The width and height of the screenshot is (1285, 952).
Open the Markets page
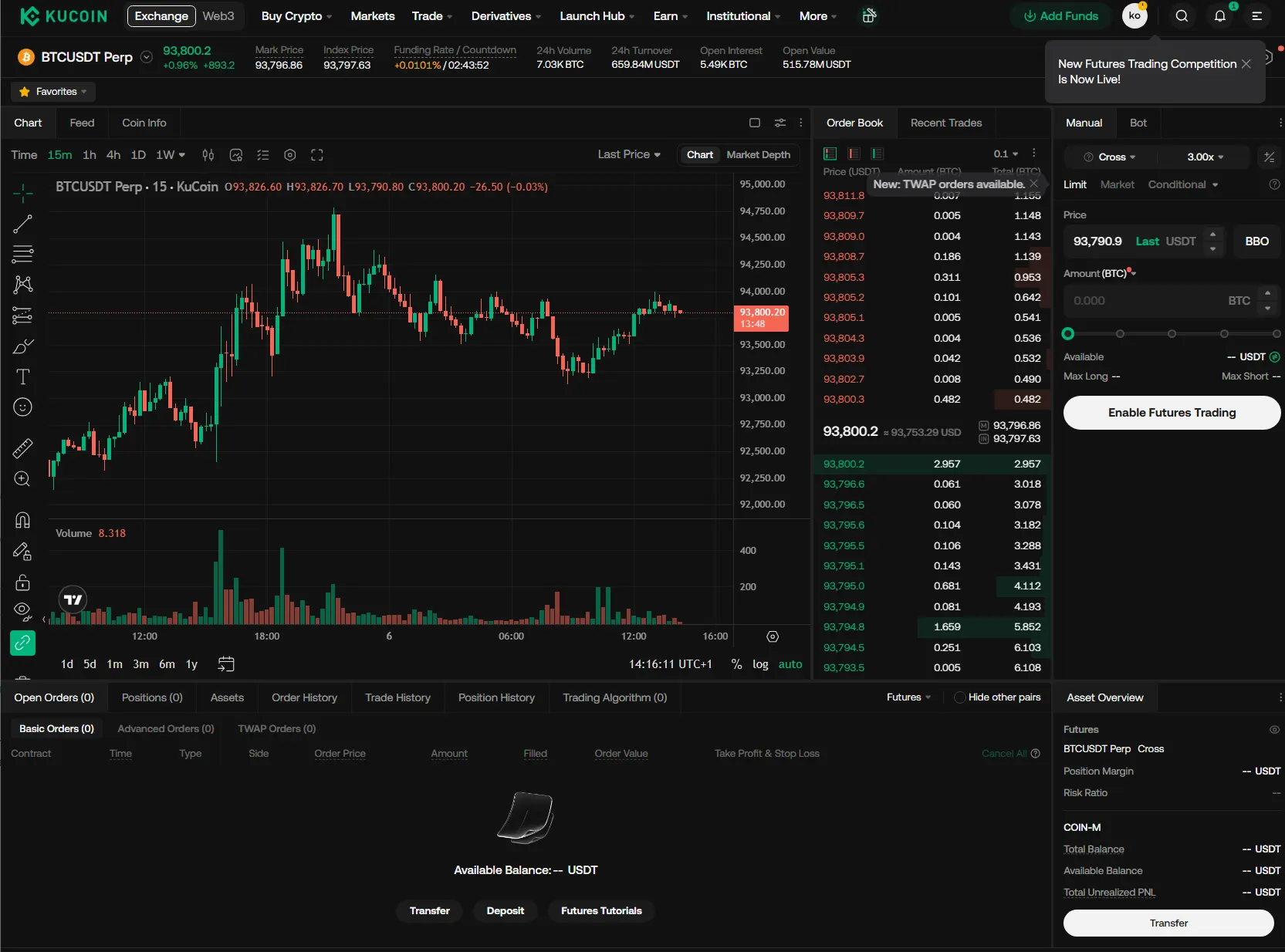point(373,16)
